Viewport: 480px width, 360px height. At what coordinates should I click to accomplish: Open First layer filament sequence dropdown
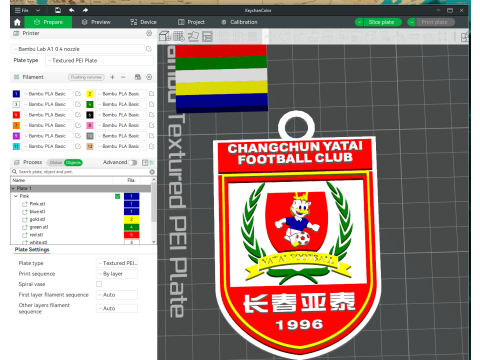point(117,295)
